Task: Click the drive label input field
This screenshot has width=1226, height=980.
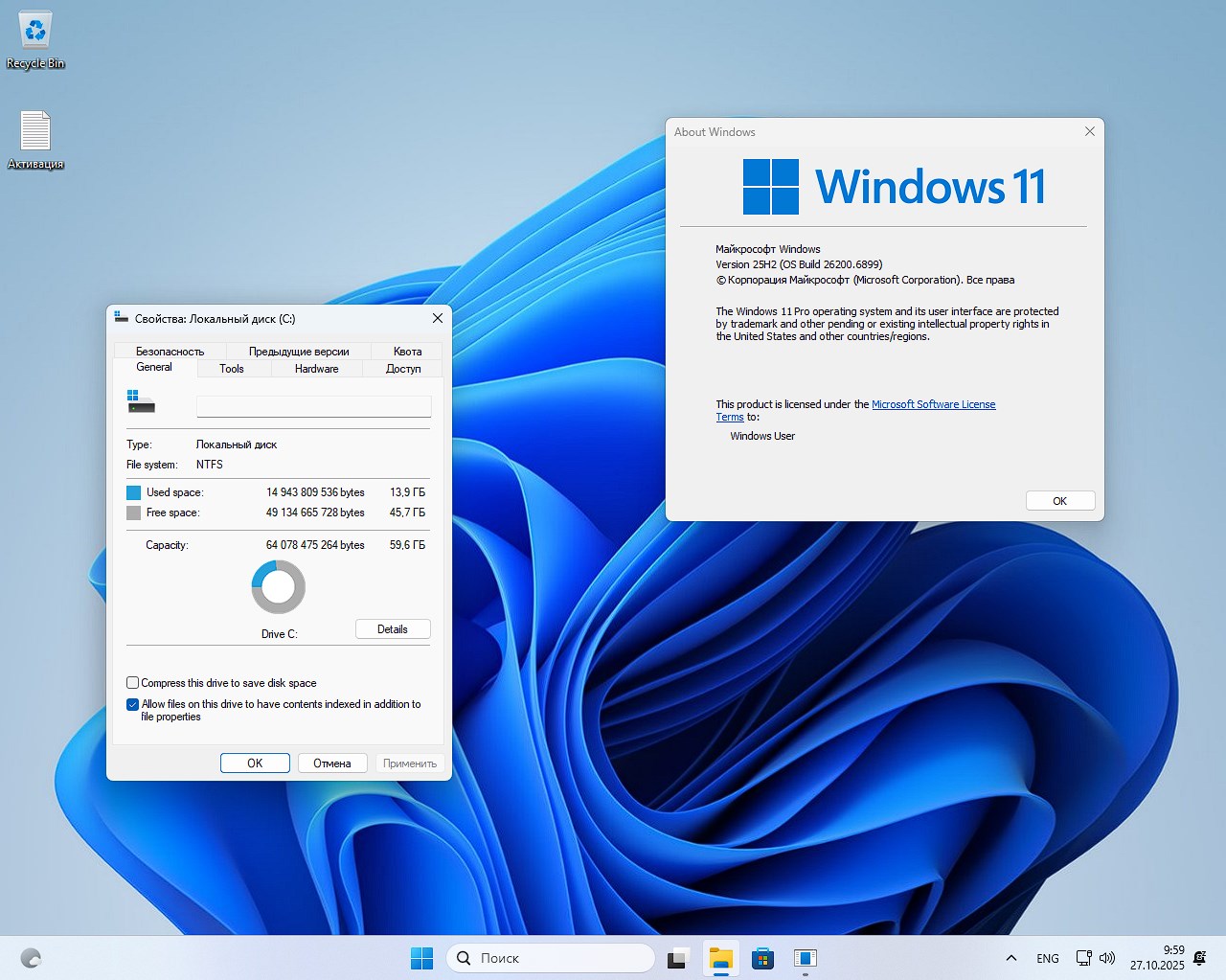Action: (x=313, y=407)
